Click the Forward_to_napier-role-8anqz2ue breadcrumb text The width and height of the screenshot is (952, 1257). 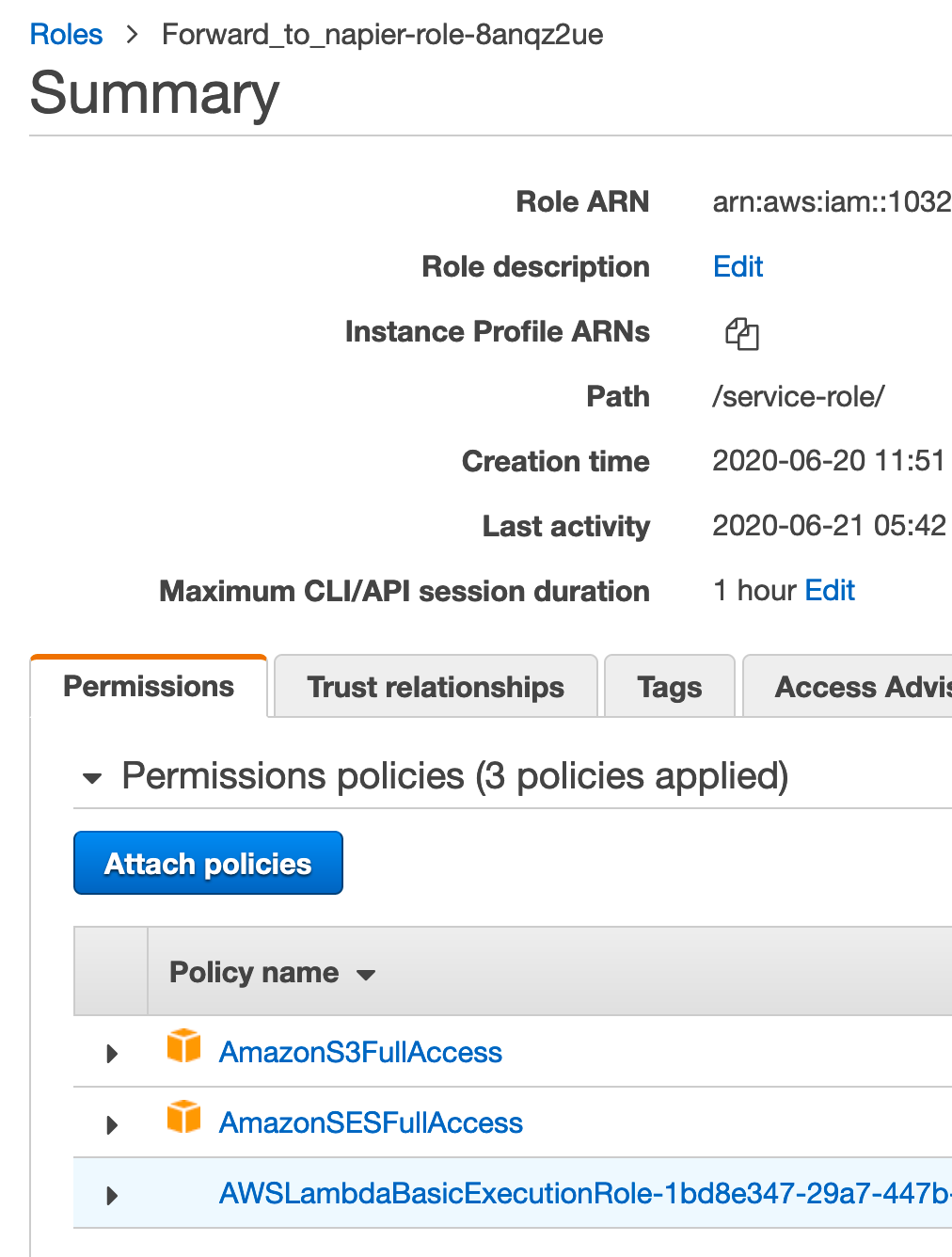(x=382, y=35)
